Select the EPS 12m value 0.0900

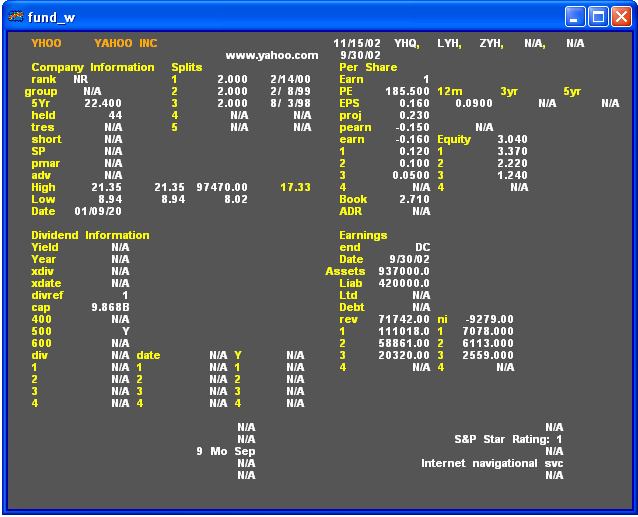pos(474,103)
